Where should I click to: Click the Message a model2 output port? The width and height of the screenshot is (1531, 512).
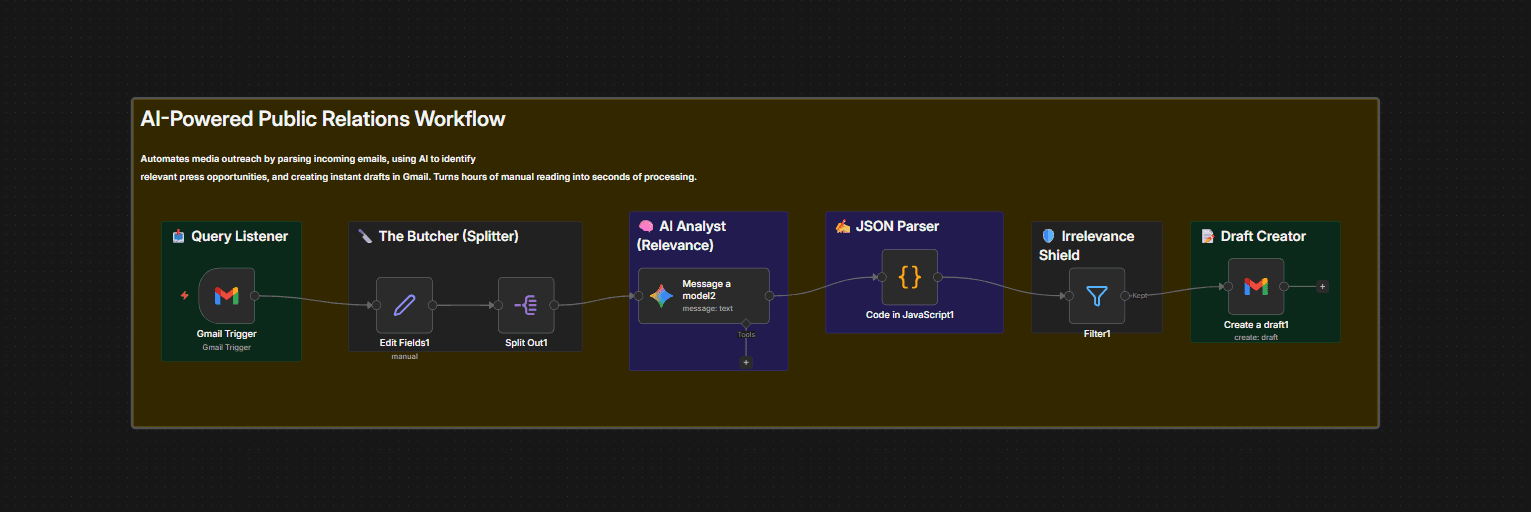coord(769,296)
